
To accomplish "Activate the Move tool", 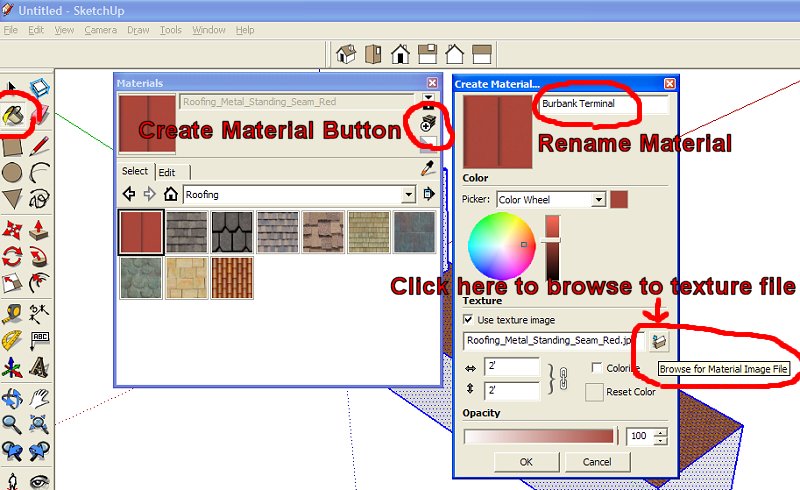I will 12,230.
